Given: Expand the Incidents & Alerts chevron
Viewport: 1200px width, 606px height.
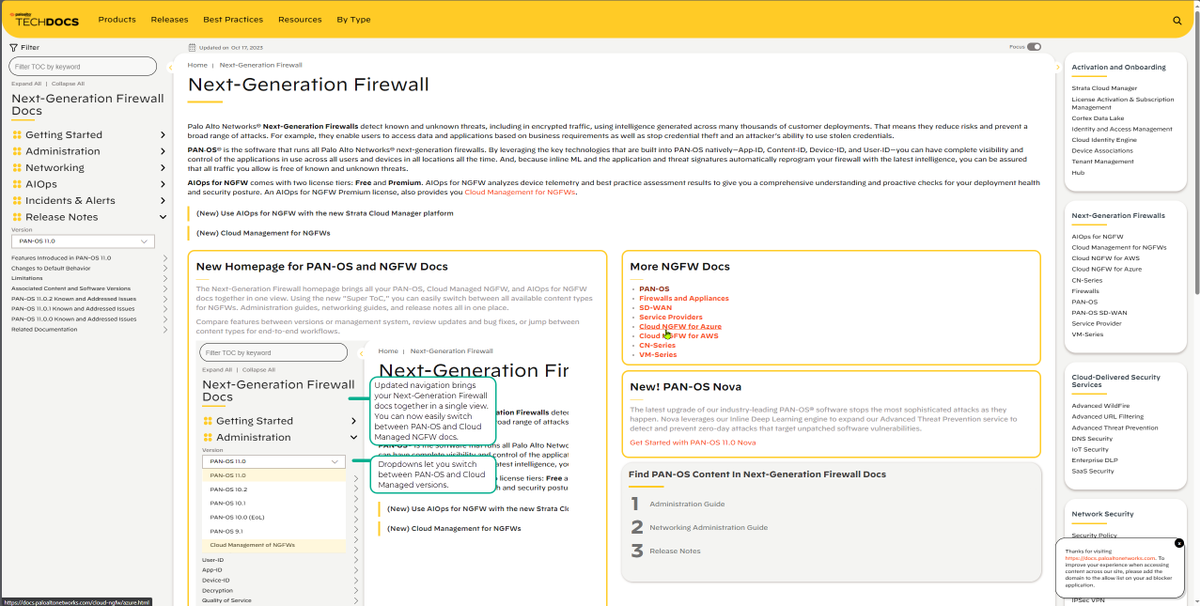Looking at the screenshot, I should [x=163, y=200].
